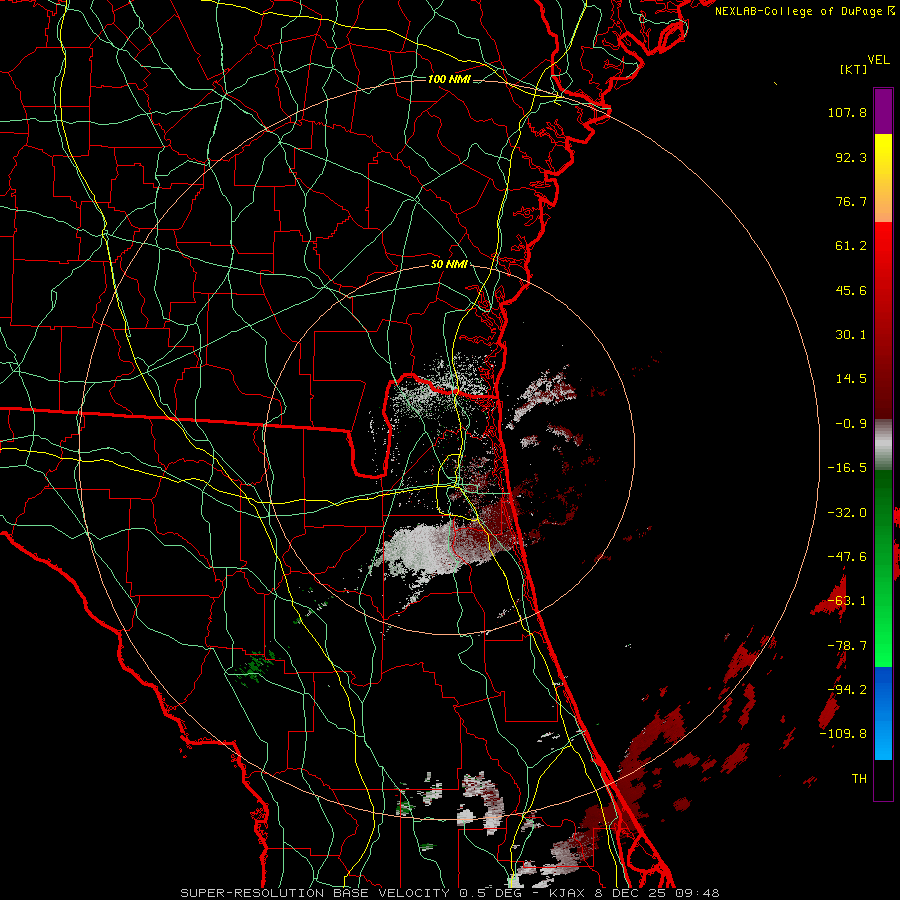Click the -0.9 legend value
Image resolution: width=900 pixels, height=900 pixels.
tap(851, 424)
